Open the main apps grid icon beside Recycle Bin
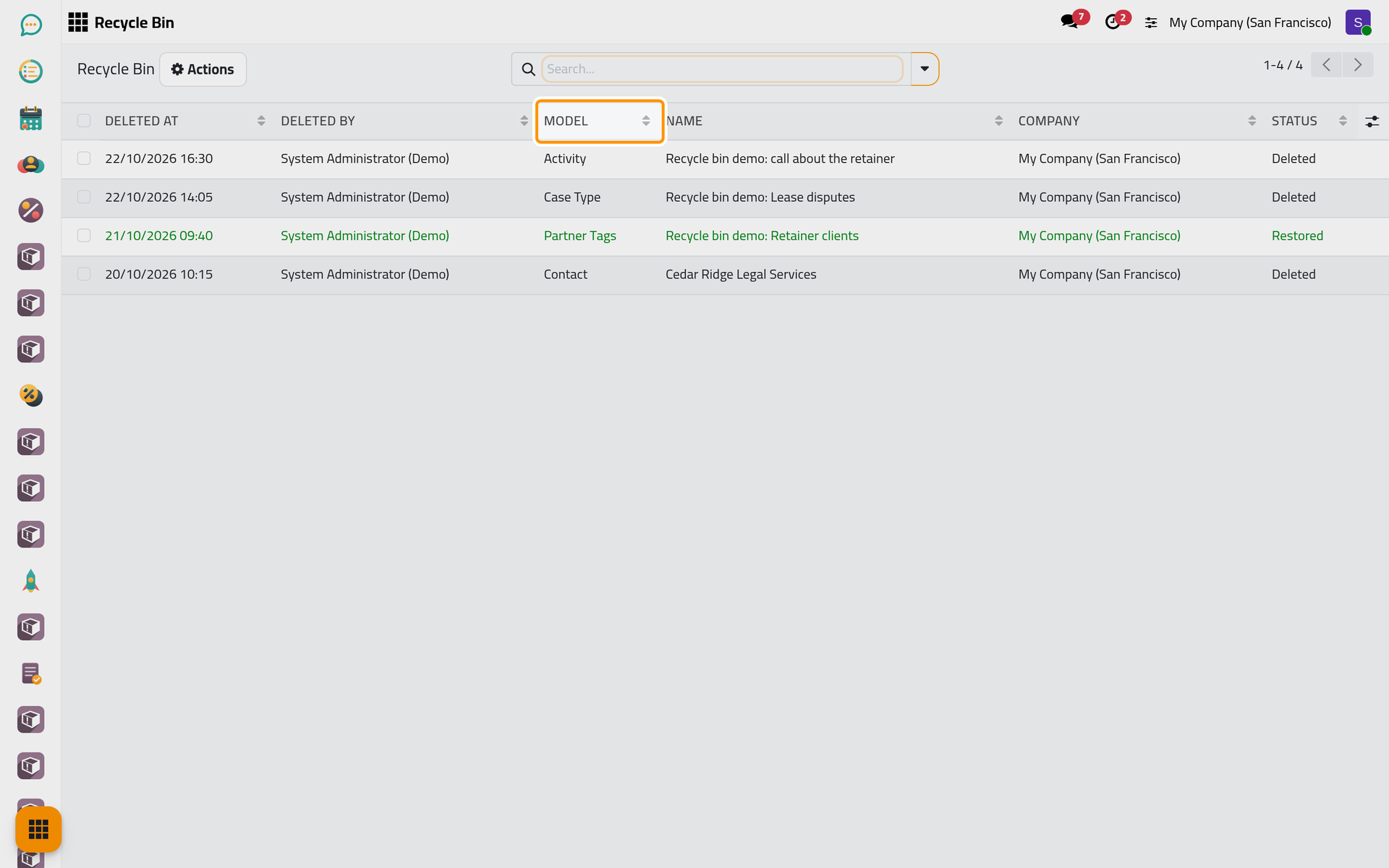 (77, 22)
